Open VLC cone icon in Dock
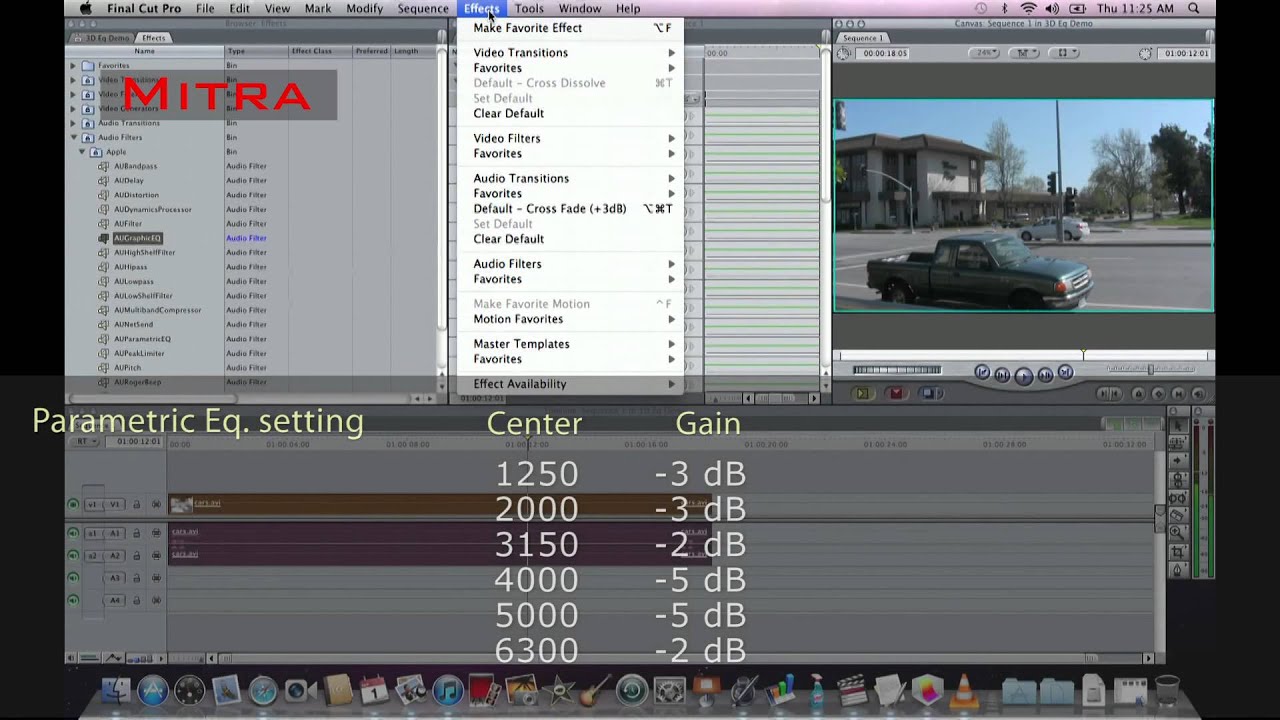This screenshot has height=720, width=1280. point(965,690)
